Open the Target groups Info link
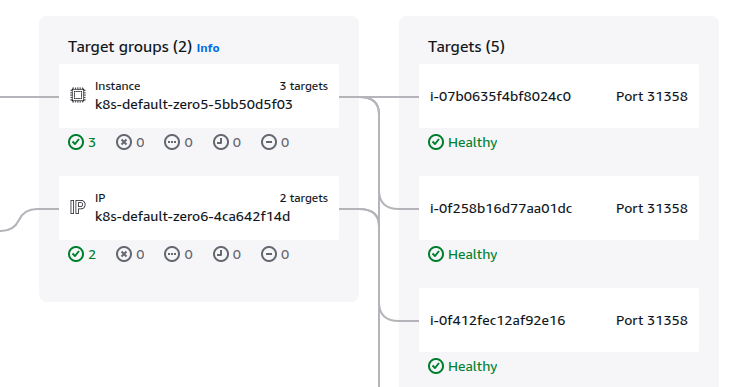Screen dimensions: 741x387 (x=208, y=48)
